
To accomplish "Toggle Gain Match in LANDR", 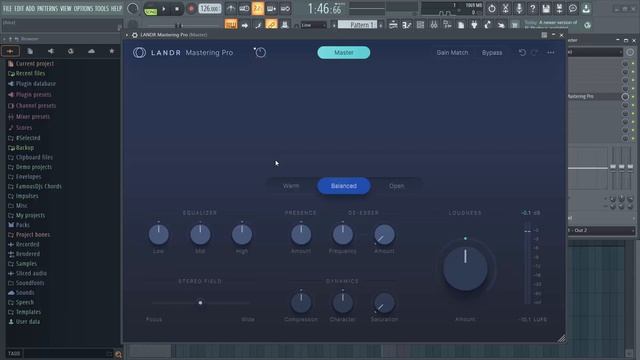I will pyautogui.click(x=452, y=53).
